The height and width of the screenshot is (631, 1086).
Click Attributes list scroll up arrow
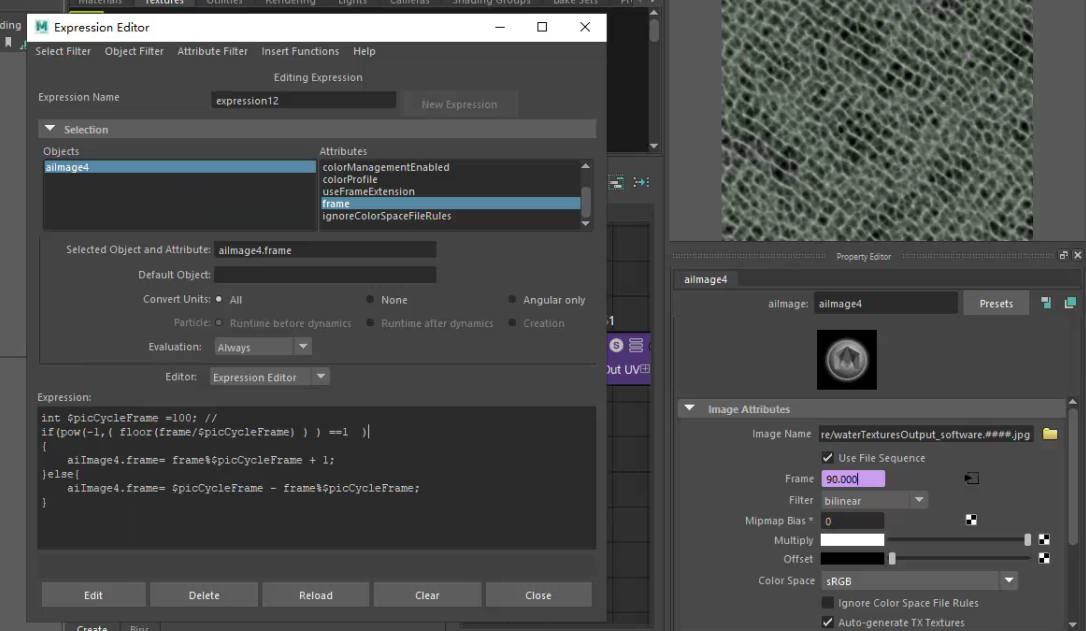point(585,166)
